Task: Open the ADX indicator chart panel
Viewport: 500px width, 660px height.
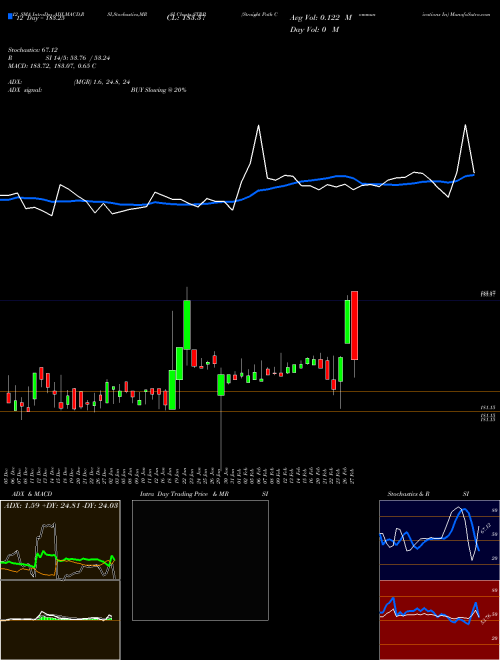Action: click(60, 540)
